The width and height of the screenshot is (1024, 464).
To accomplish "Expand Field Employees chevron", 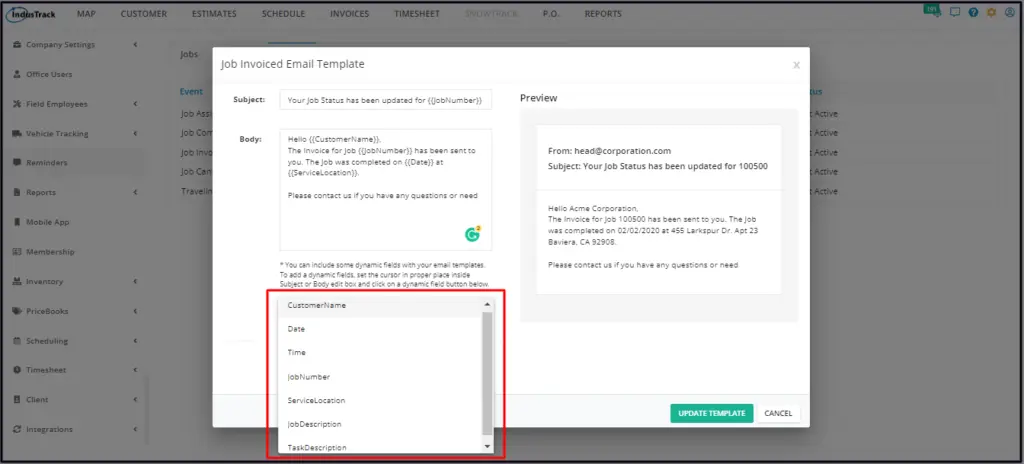I will [x=135, y=104].
